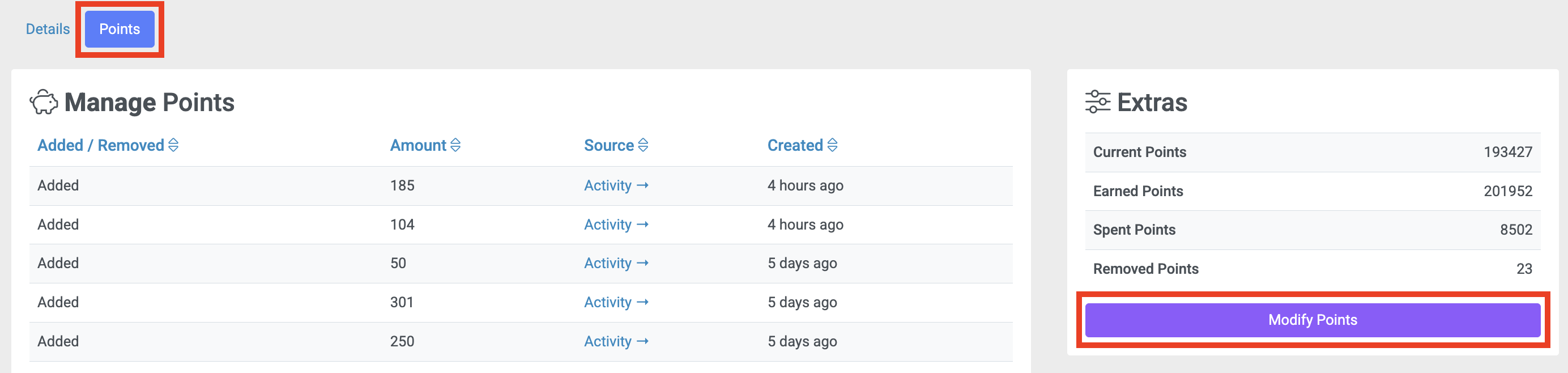Click arrow icon in the 185 points row
Viewport: 1568px width, 373px height.
[x=642, y=185]
